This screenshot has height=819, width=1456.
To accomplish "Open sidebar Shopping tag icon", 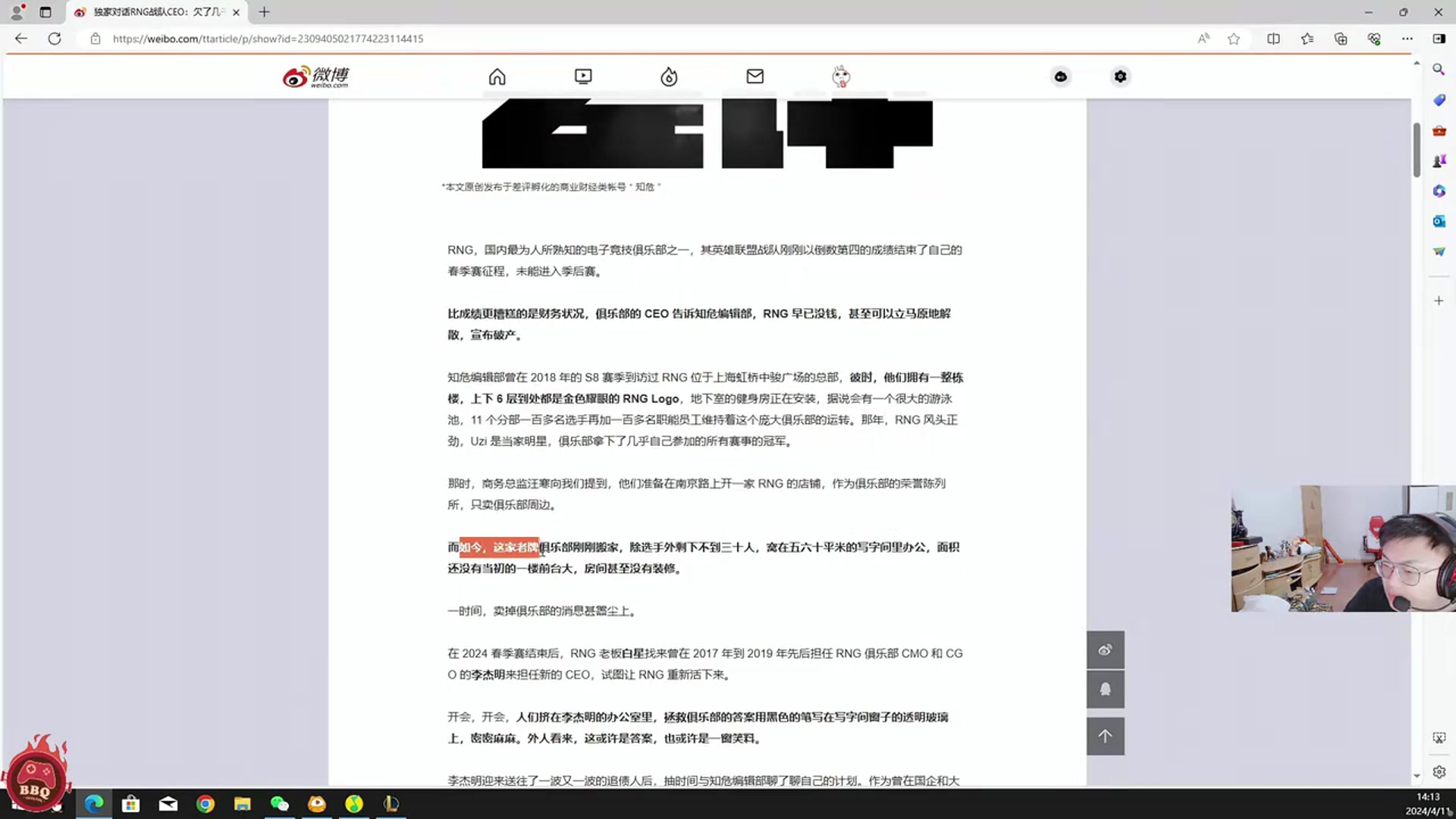I will pos(1439,100).
